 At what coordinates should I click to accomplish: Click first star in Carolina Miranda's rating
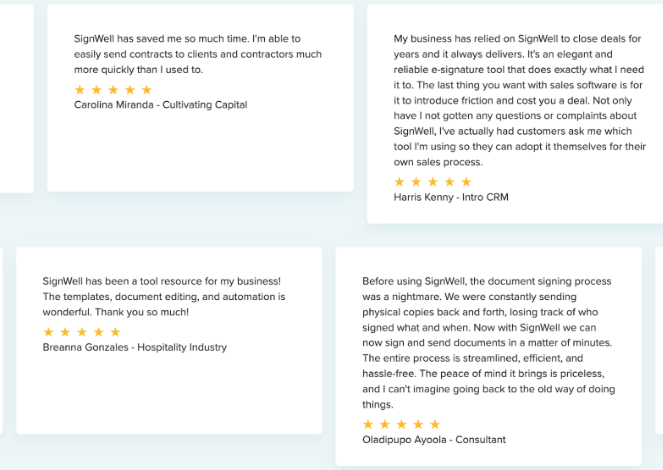[81, 90]
